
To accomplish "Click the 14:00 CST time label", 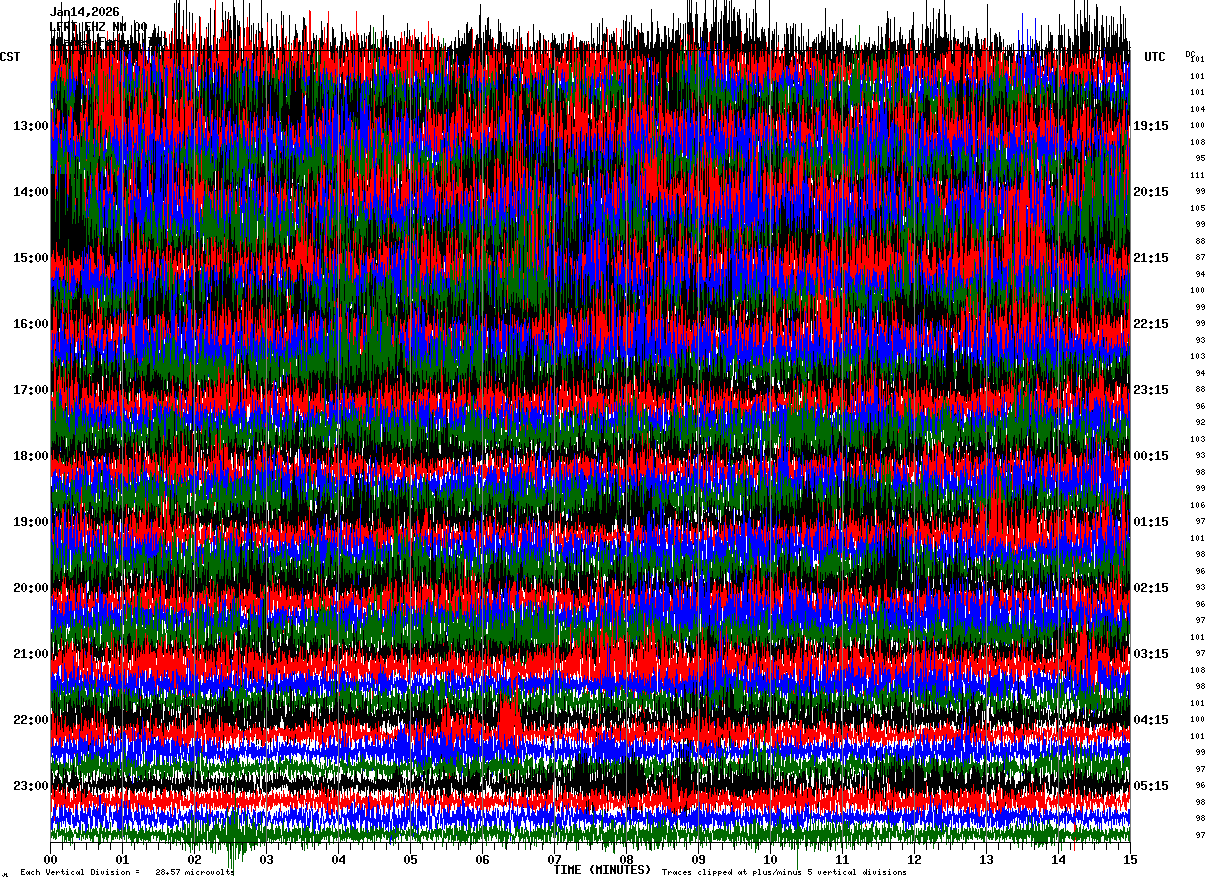I will [31, 192].
